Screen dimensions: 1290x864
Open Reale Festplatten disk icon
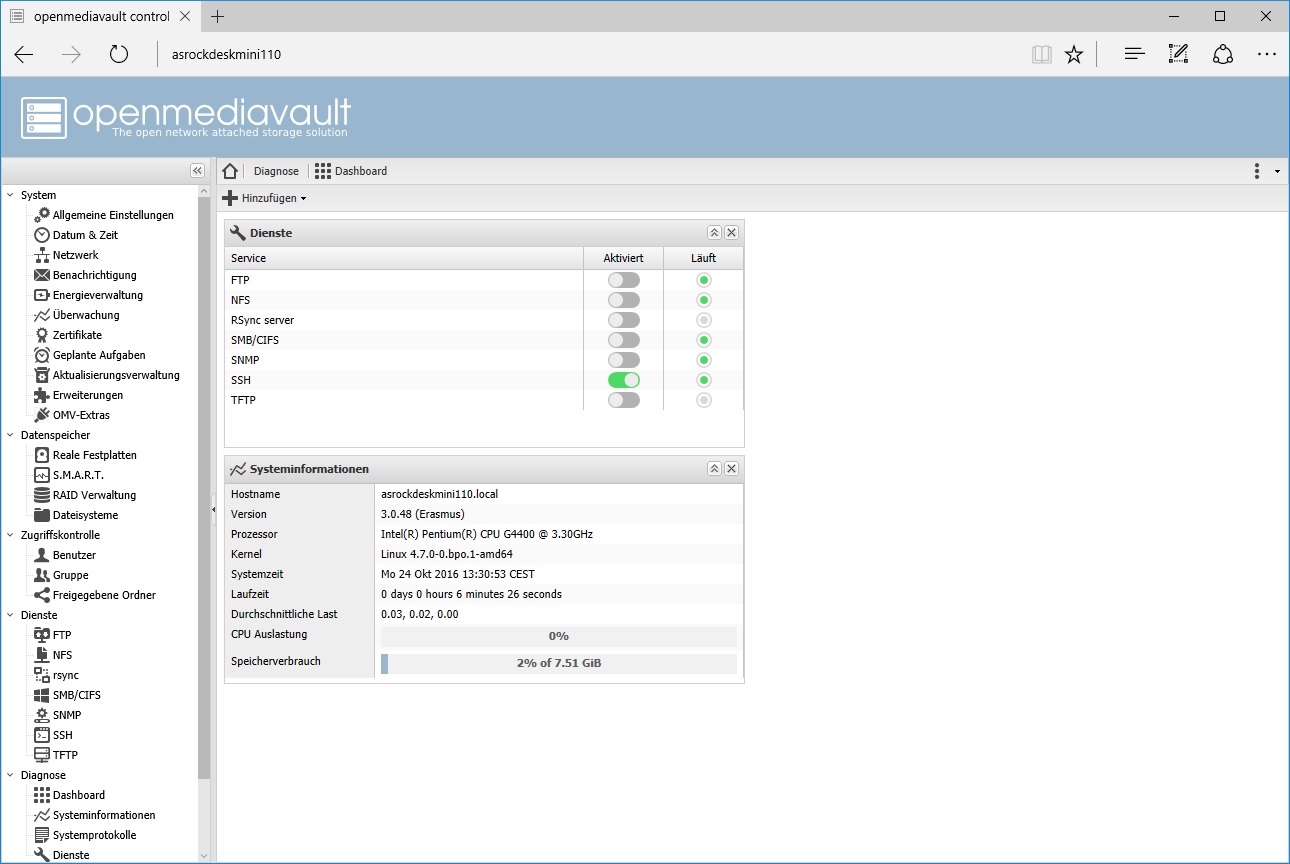click(42, 455)
